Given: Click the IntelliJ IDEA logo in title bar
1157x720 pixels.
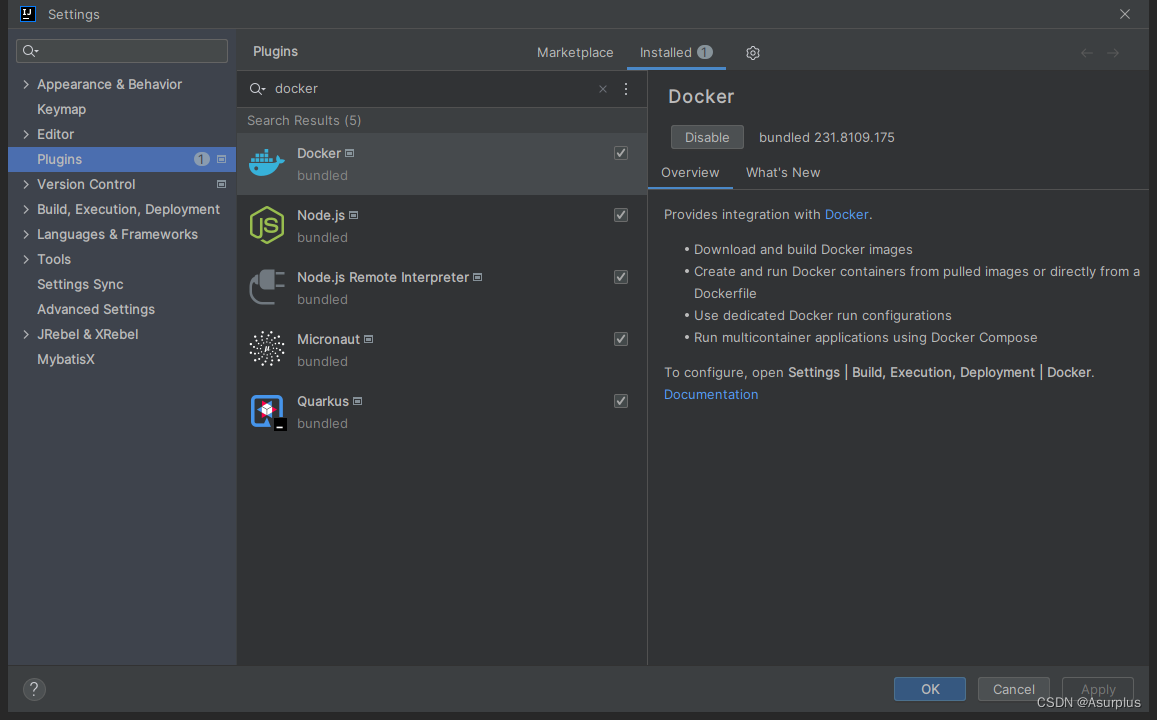Looking at the screenshot, I should pos(27,14).
